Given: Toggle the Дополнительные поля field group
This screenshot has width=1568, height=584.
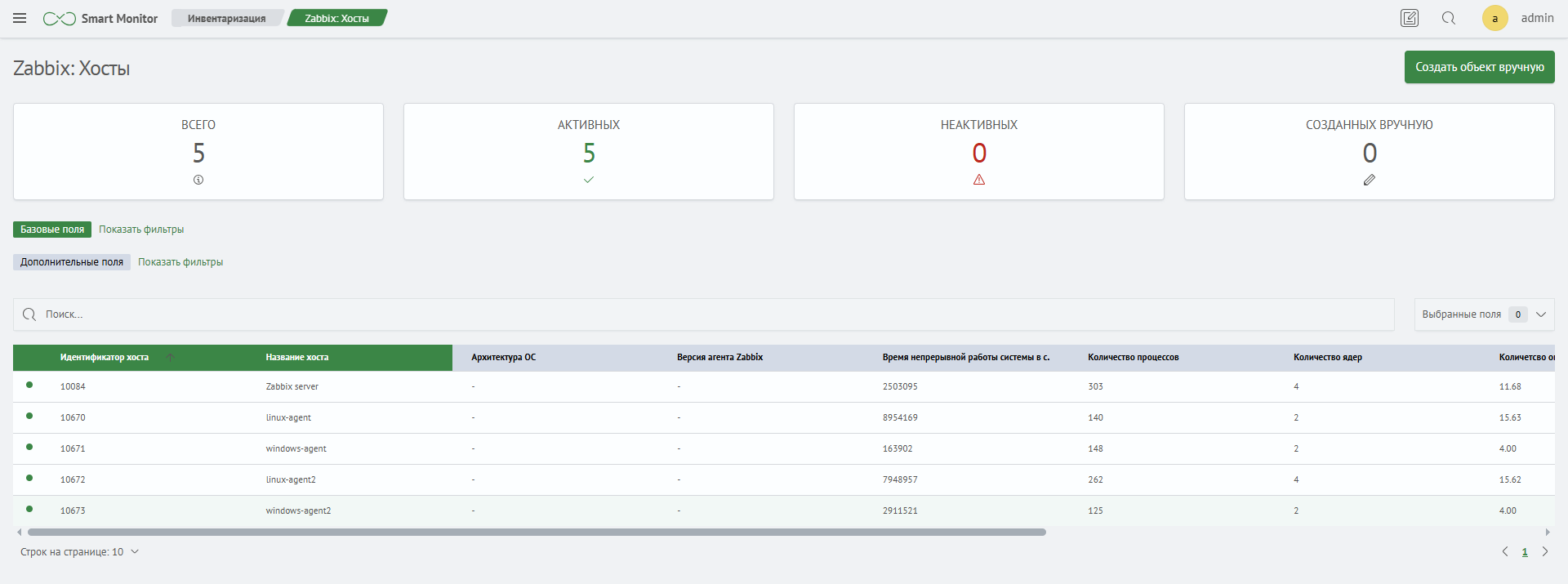Looking at the screenshot, I should click(x=72, y=262).
